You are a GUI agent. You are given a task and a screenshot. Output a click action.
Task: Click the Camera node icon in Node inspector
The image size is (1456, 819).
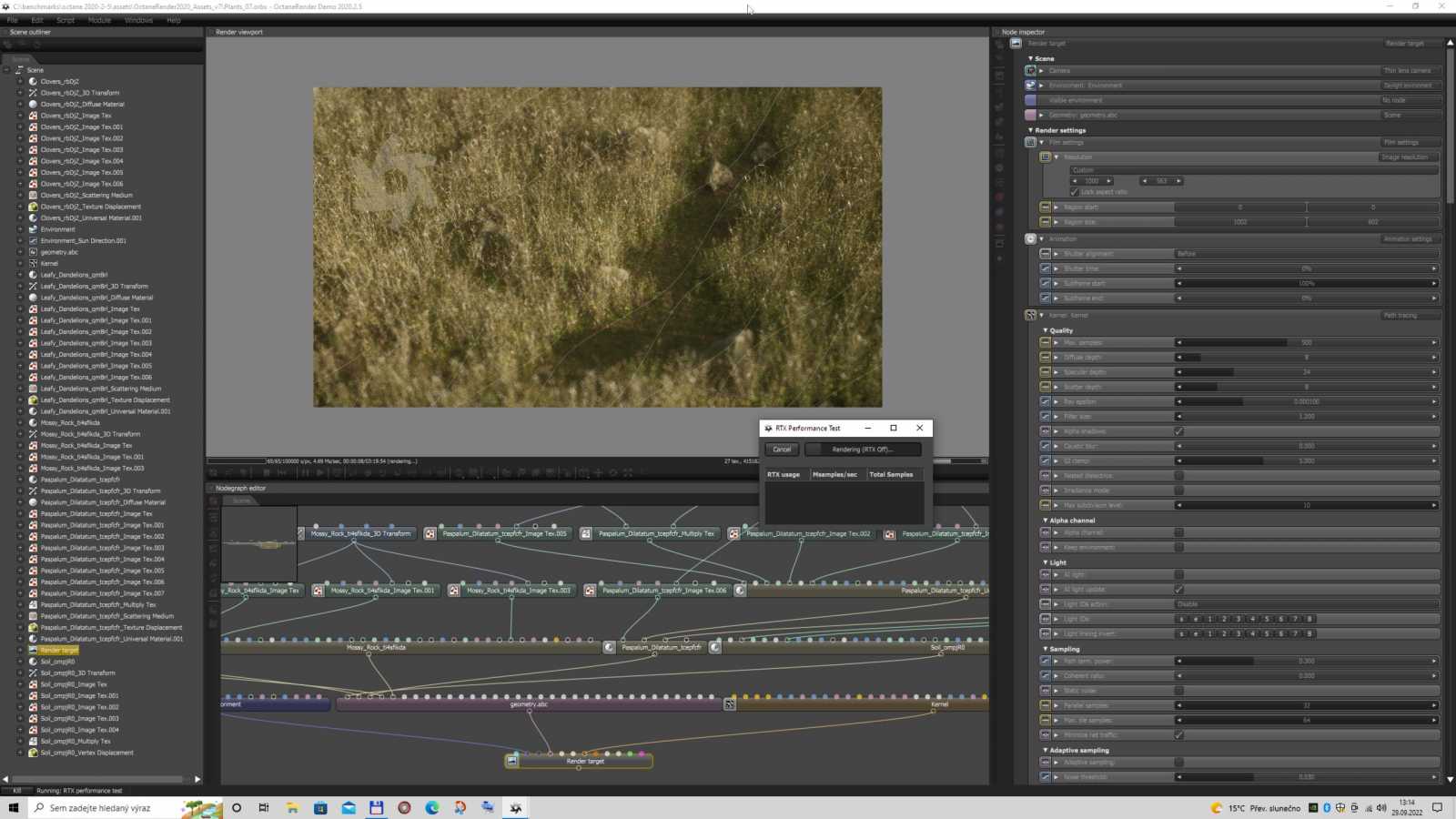1030,71
